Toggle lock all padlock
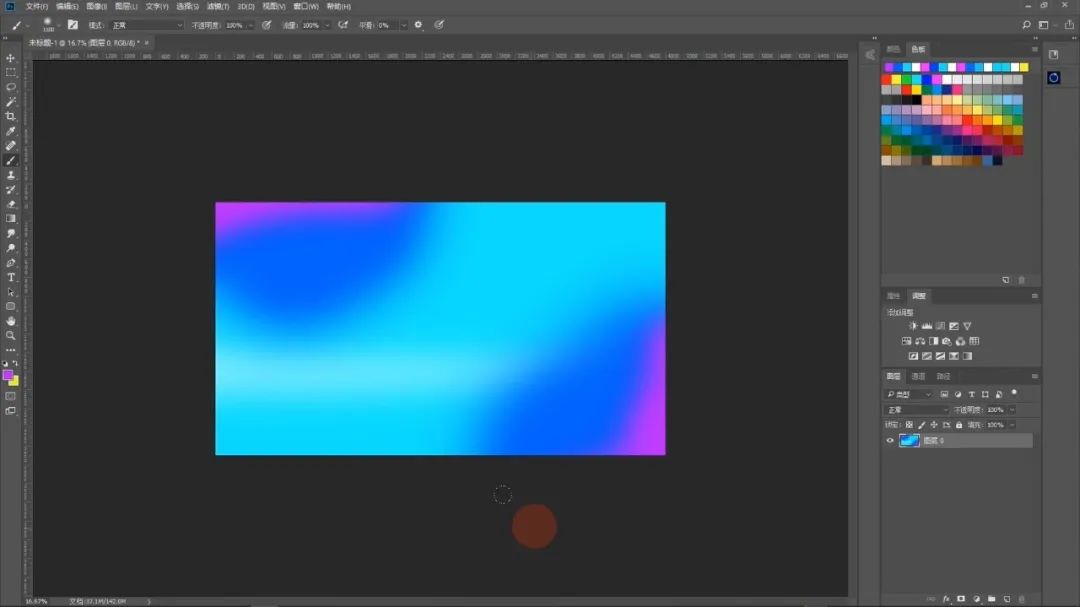This screenshot has width=1080, height=607. 959,425
